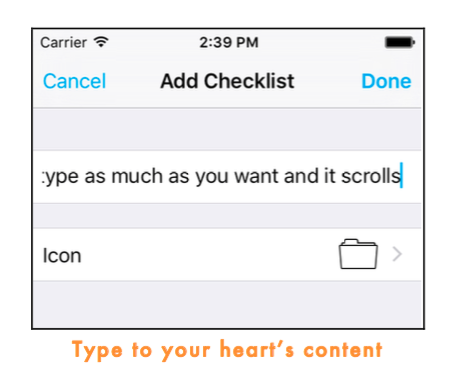Click the 2:39 PM clock

(229, 42)
